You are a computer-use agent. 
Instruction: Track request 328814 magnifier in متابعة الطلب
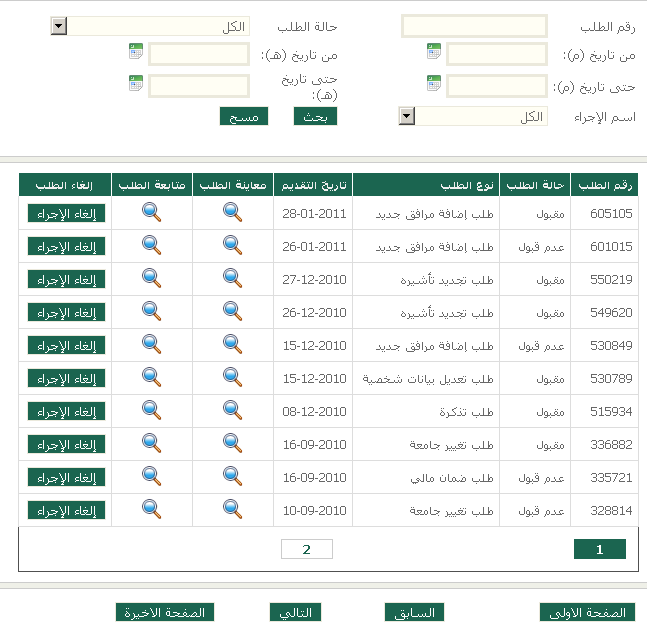pos(151,509)
